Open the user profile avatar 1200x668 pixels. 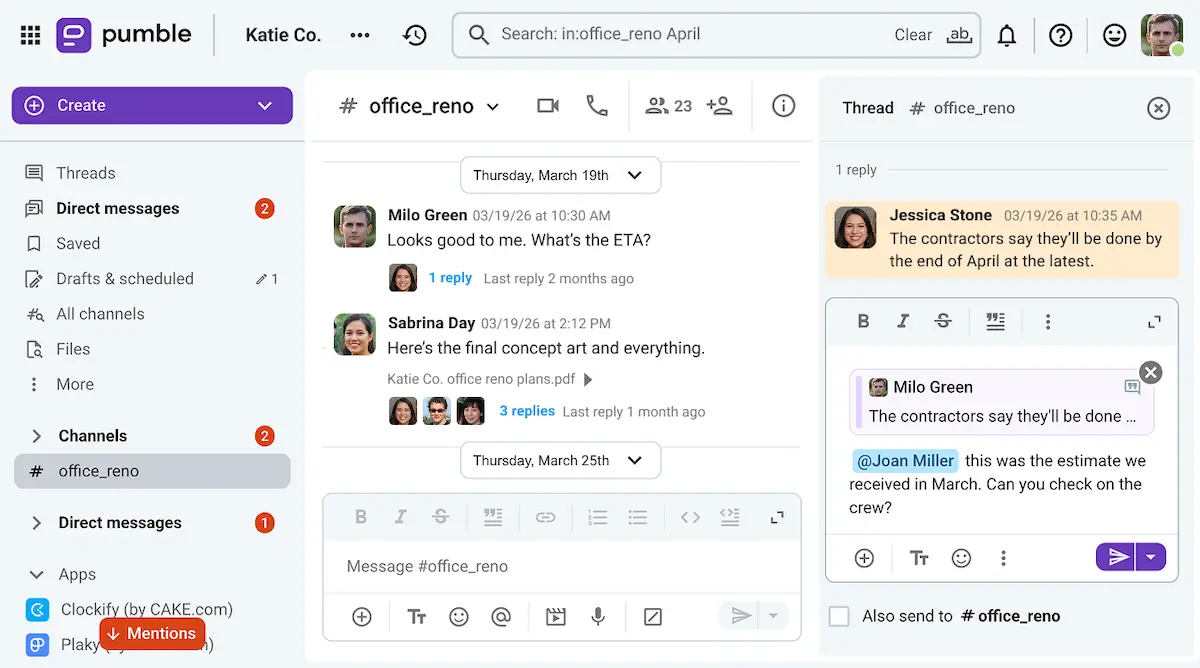(1162, 35)
